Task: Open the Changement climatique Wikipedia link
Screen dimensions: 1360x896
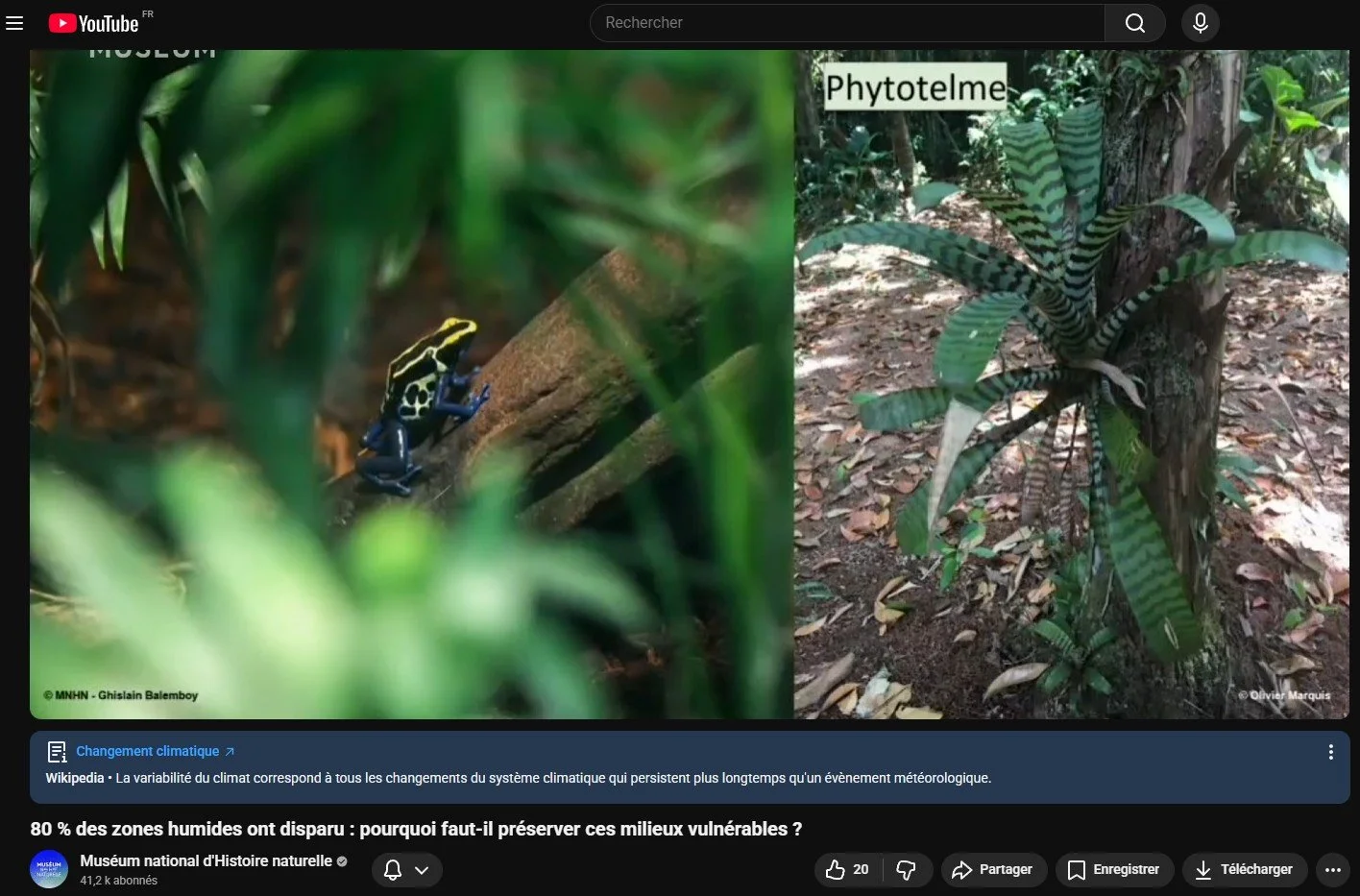Action: tap(156, 751)
